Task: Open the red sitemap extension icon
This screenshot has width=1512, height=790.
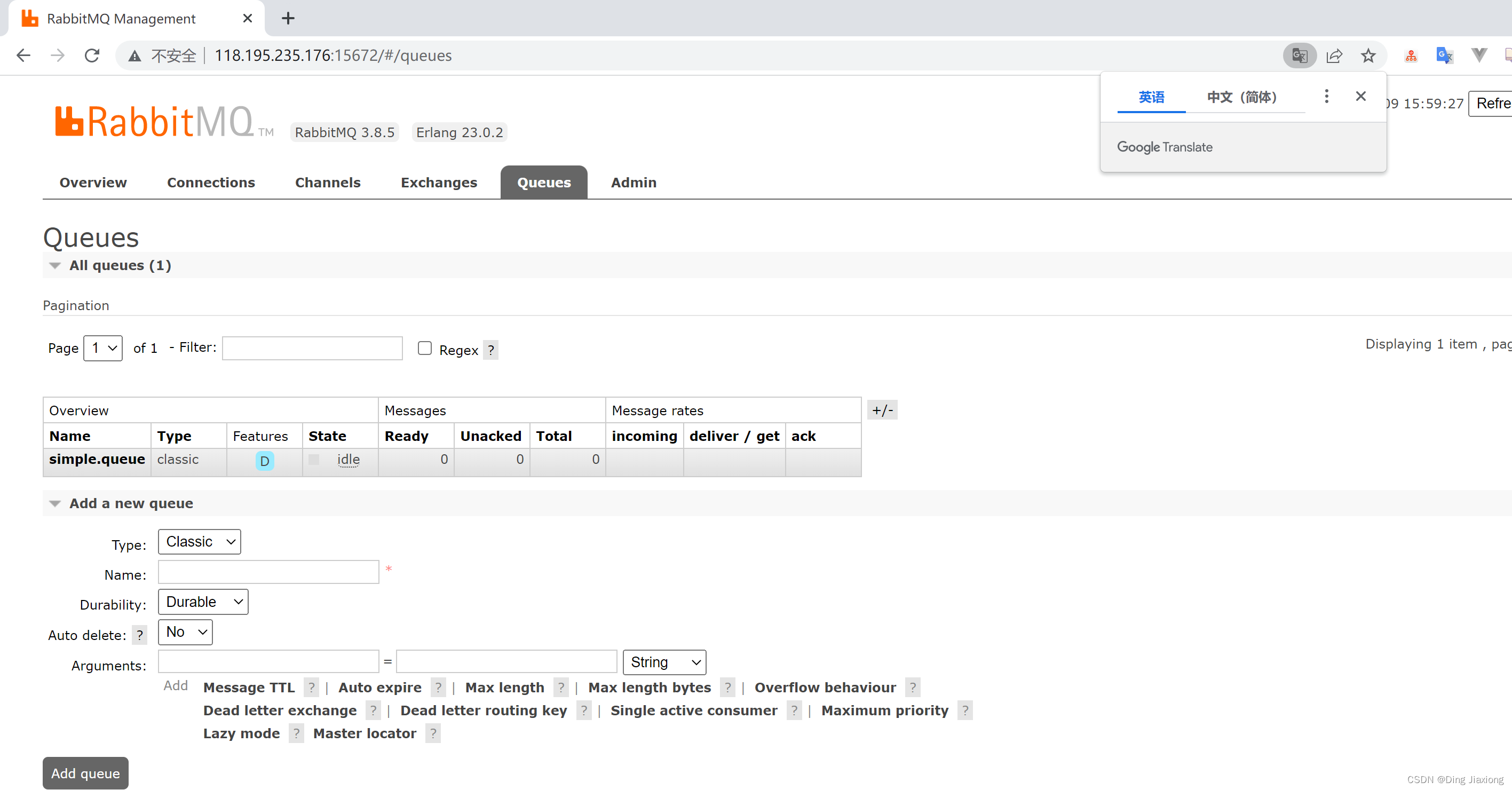Action: (1411, 56)
